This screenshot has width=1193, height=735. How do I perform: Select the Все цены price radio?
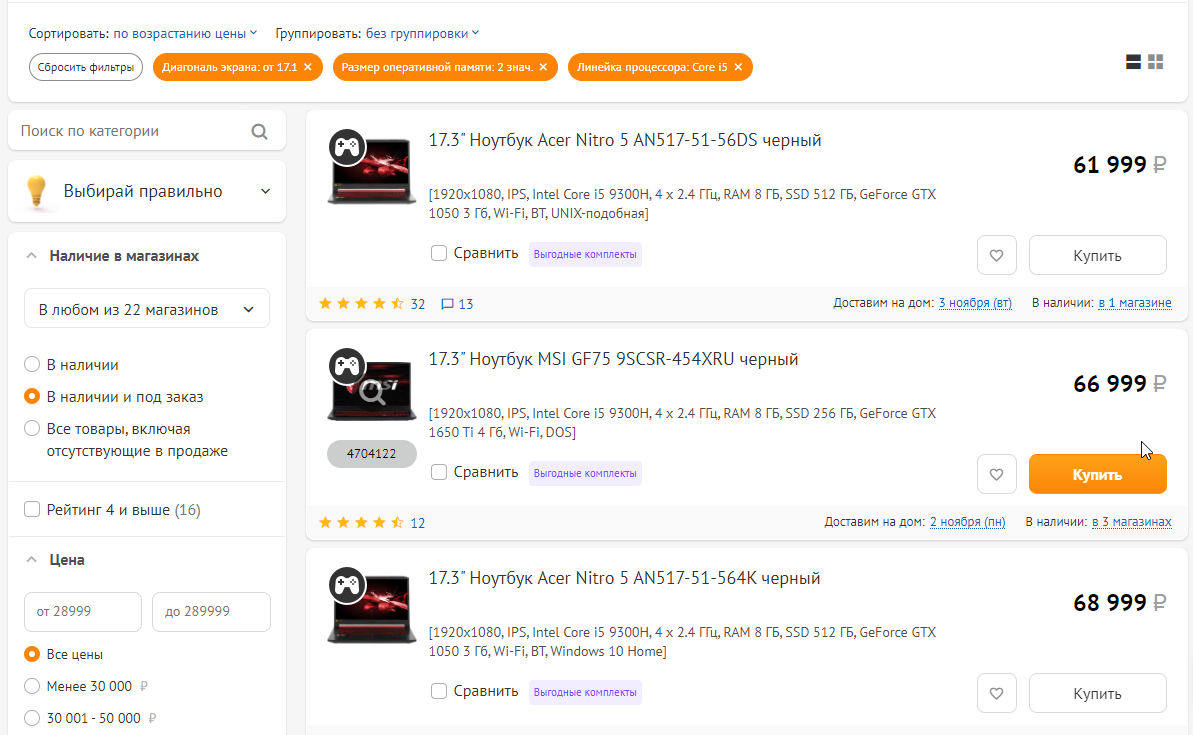[x=32, y=654]
